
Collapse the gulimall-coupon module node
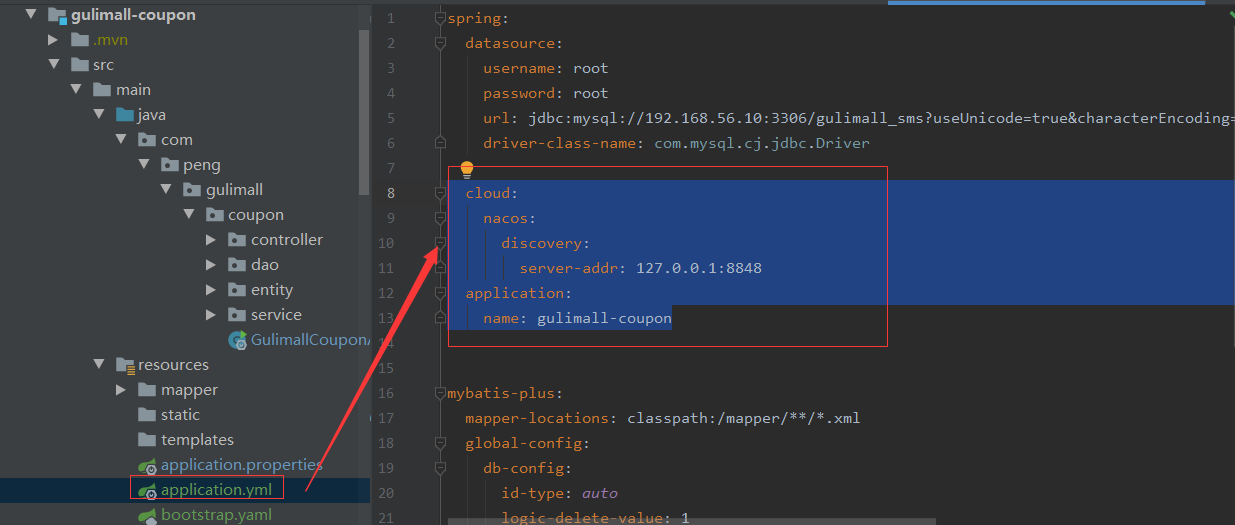[31, 15]
